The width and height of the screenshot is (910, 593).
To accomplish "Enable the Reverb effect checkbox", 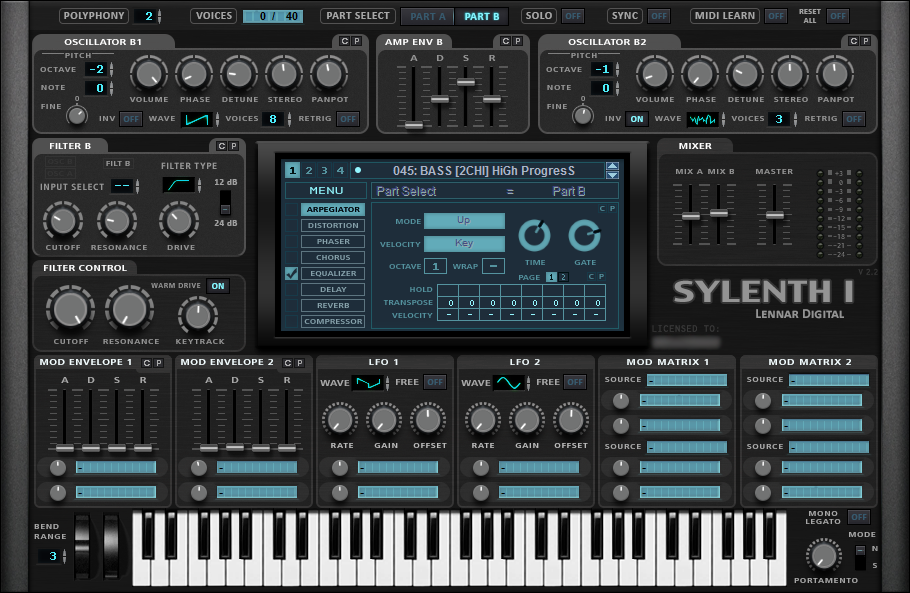I will tap(291, 305).
